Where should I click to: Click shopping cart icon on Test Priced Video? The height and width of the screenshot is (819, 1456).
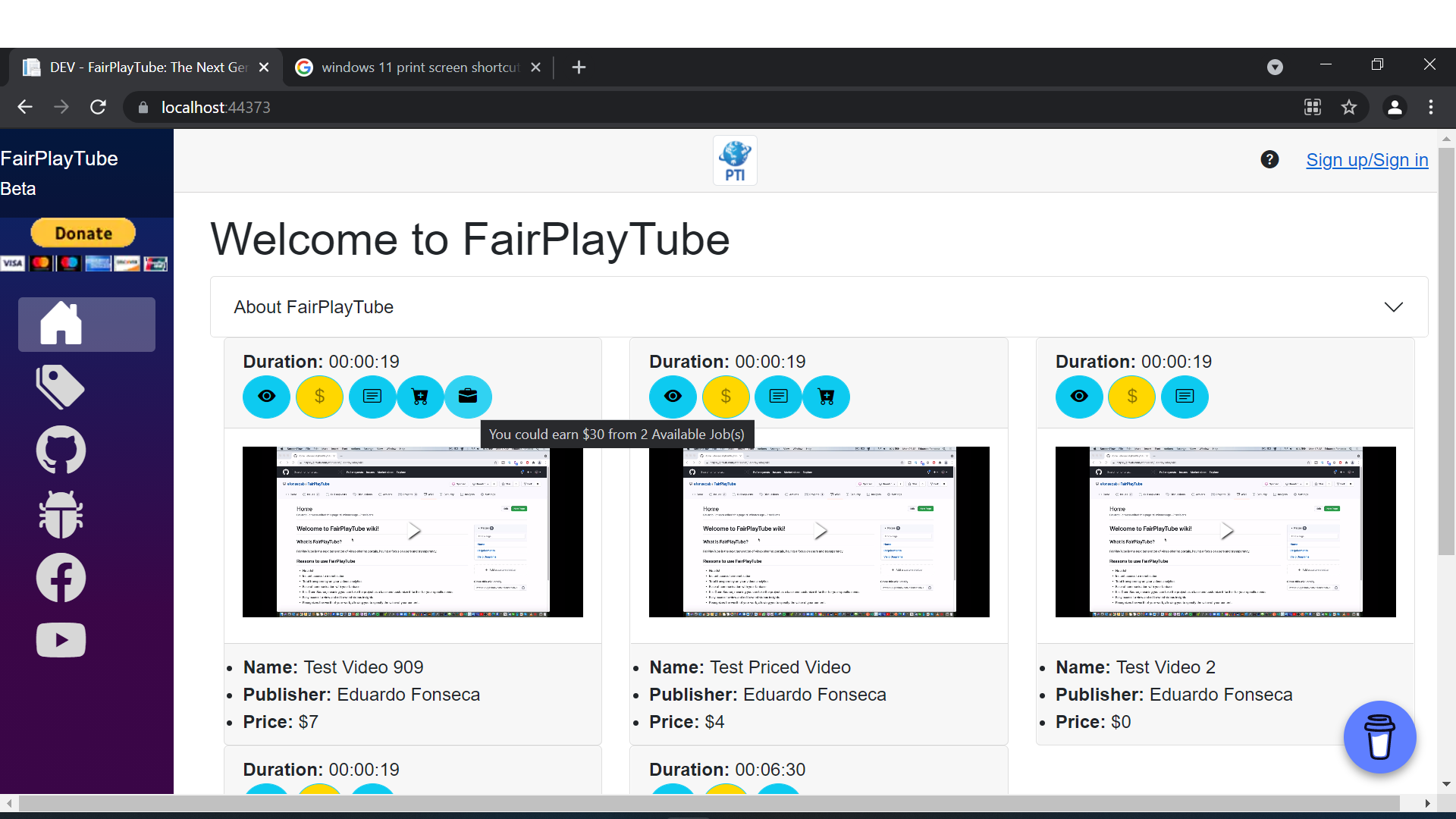826,397
